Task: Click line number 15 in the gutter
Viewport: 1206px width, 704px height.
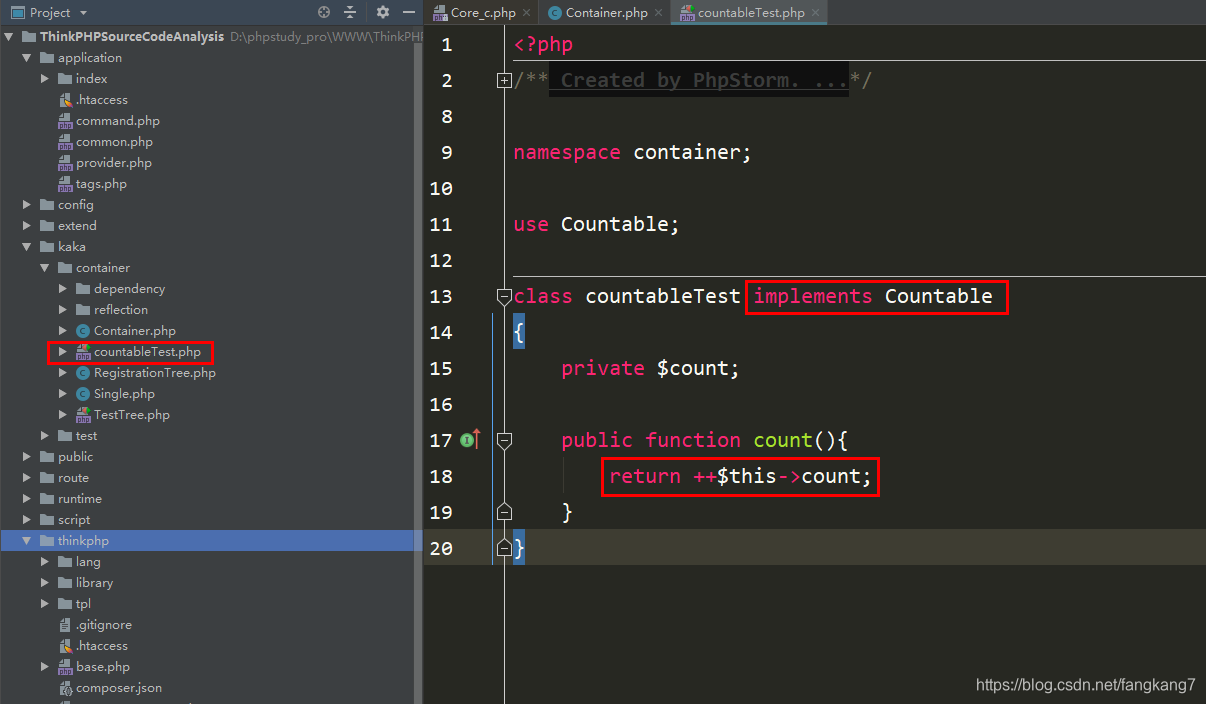Action: pos(441,368)
